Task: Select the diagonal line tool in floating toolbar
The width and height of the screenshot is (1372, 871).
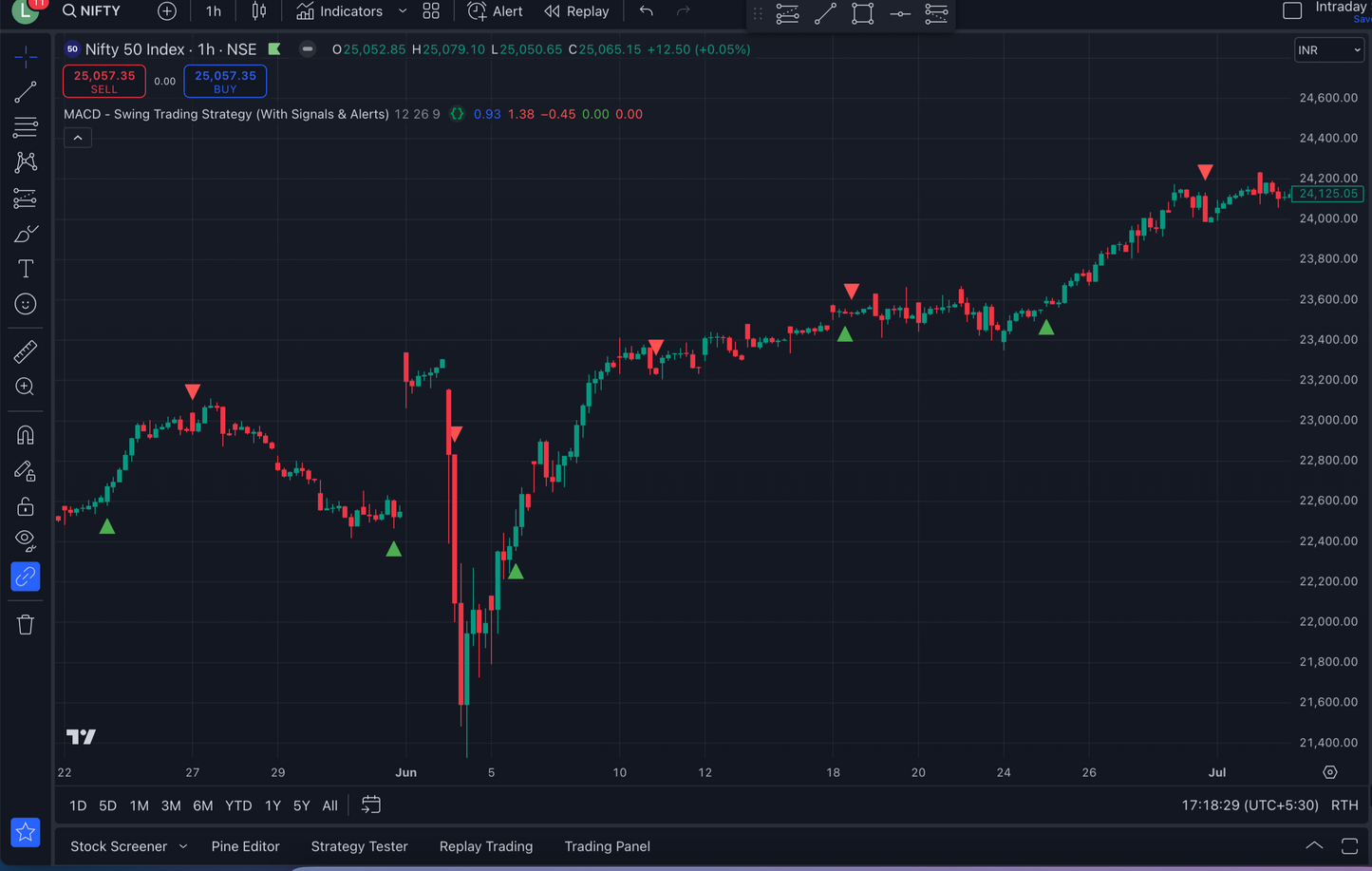Action: 825,13
